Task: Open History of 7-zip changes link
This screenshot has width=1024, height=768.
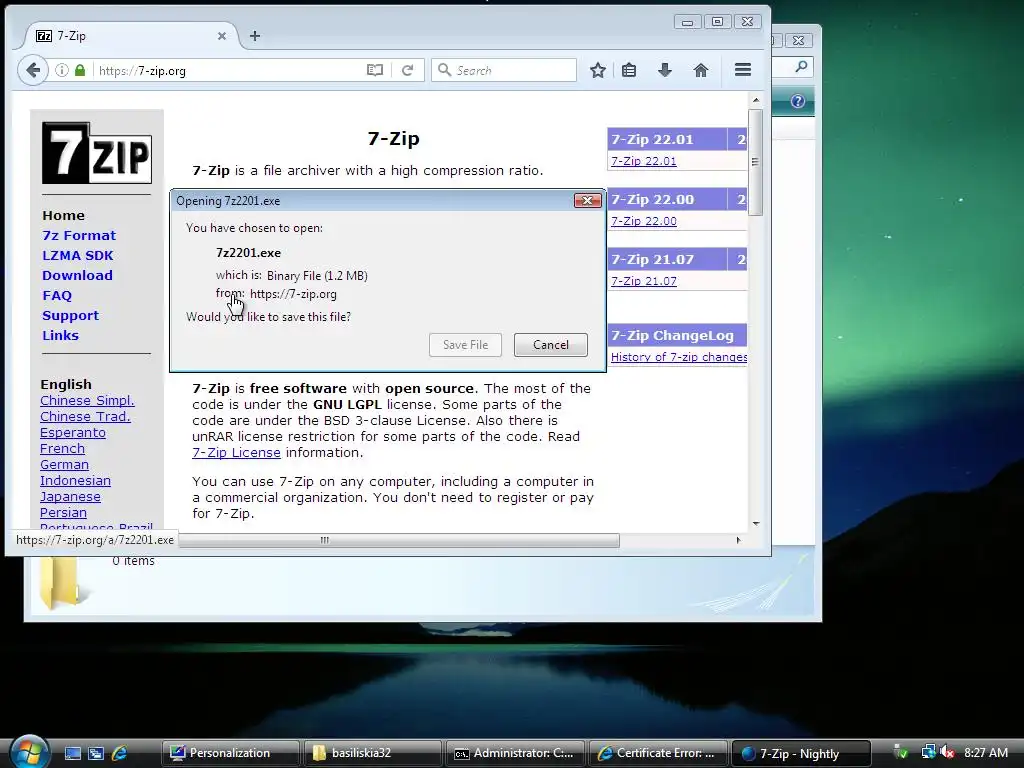Action: pos(679,357)
